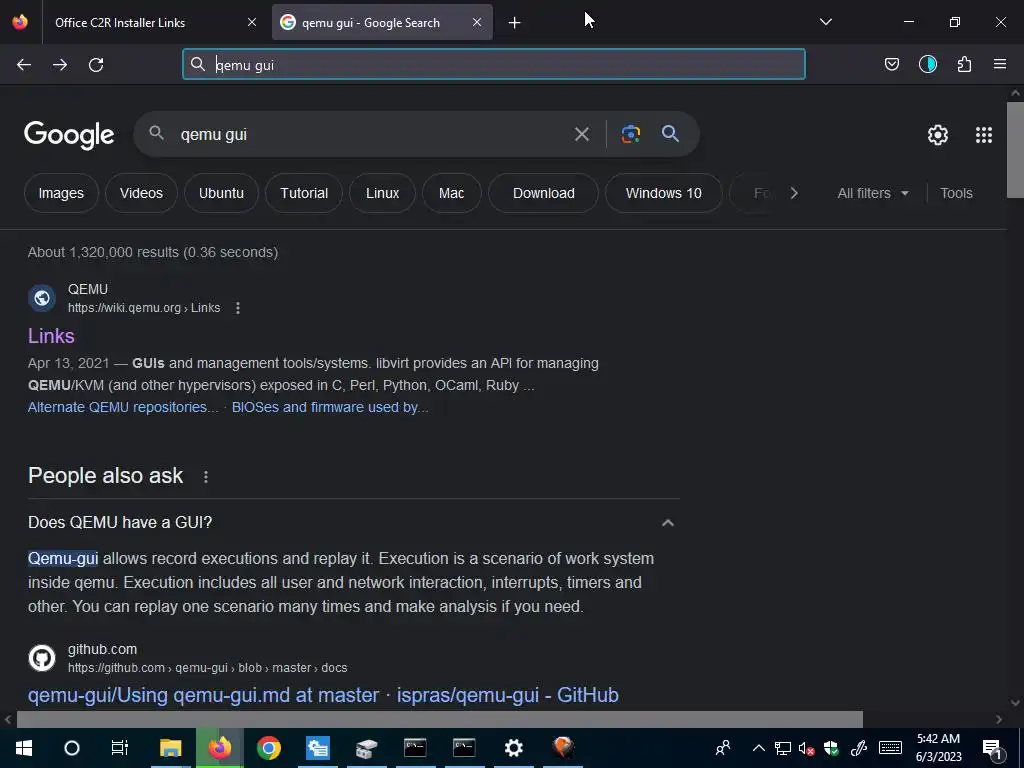The width and height of the screenshot is (1024, 768).
Task: Close the Office C2R Installer Links tab
Action: click(x=252, y=22)
